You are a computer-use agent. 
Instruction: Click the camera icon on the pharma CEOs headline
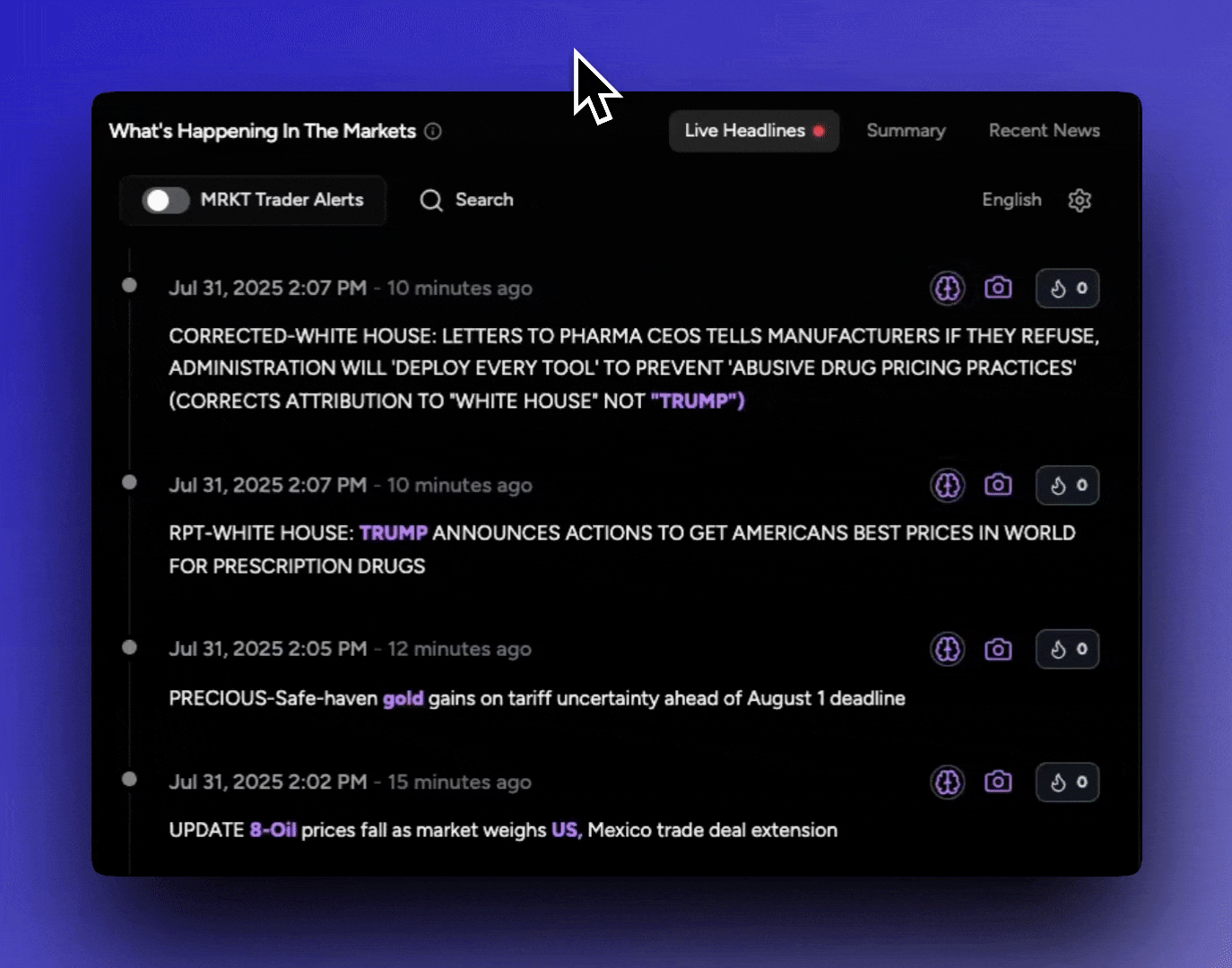click(x=998, y=288)
